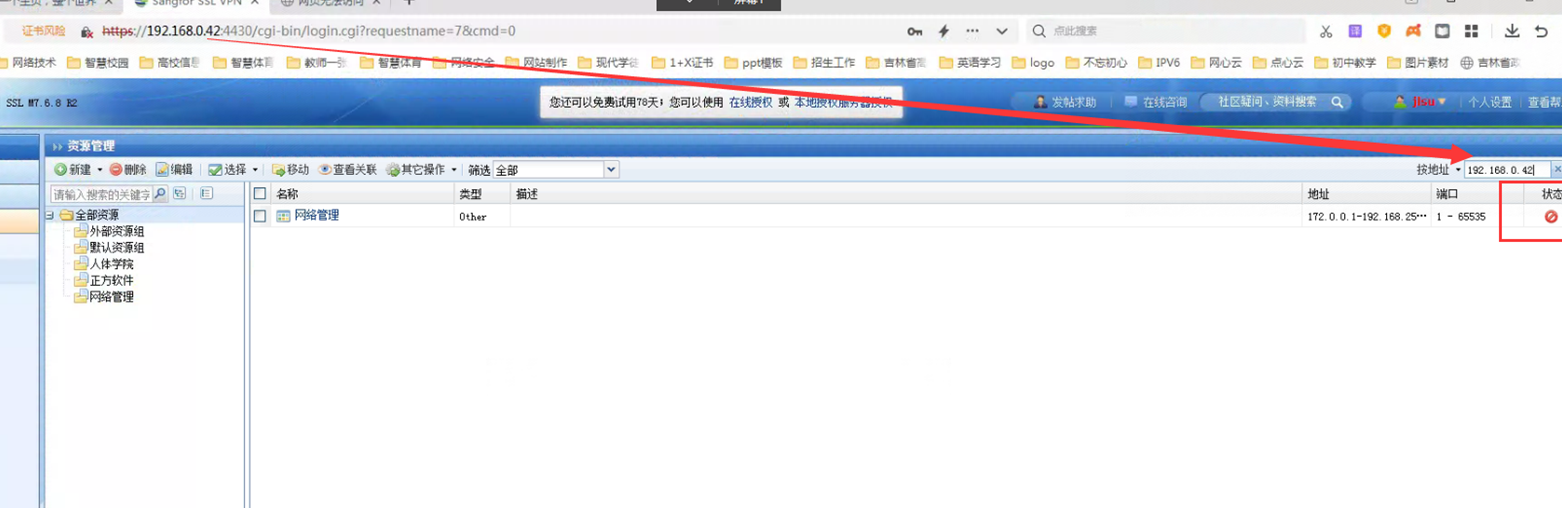Click the game controller extension icon
1562x508 pixels.
point(1413,31)
